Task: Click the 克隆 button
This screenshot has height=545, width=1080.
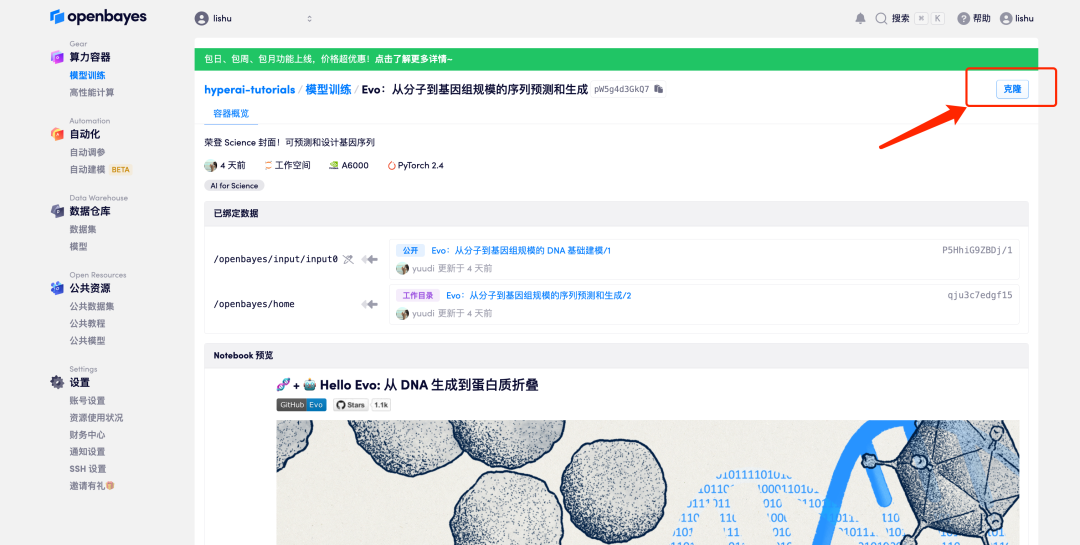Action: [1012, 89]
